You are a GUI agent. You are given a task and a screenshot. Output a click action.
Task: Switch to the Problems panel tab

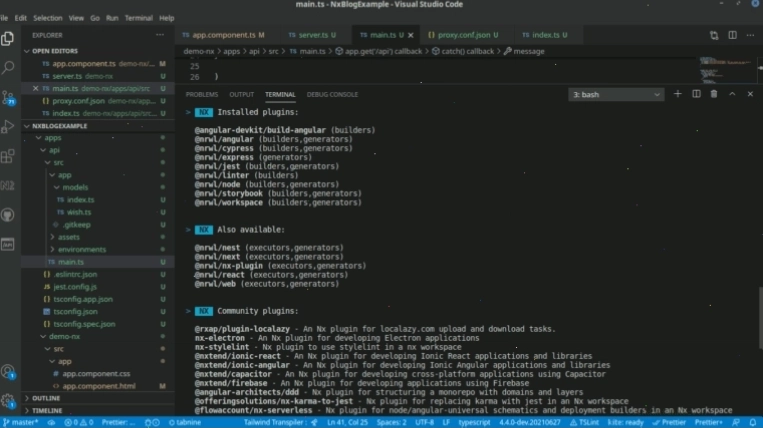(202, 94)
